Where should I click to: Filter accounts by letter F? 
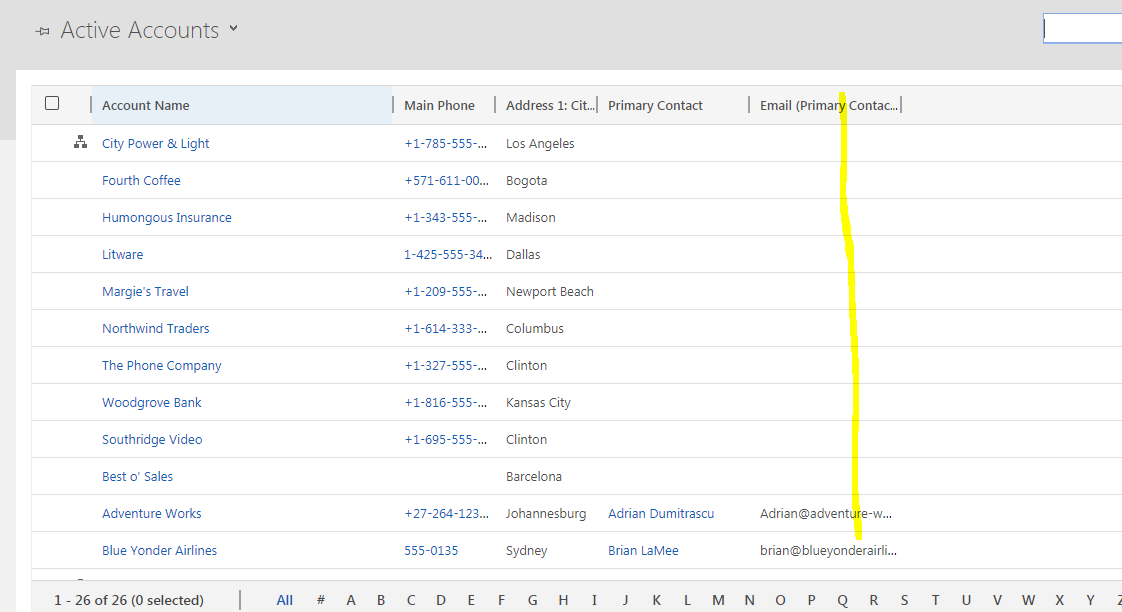502,600
